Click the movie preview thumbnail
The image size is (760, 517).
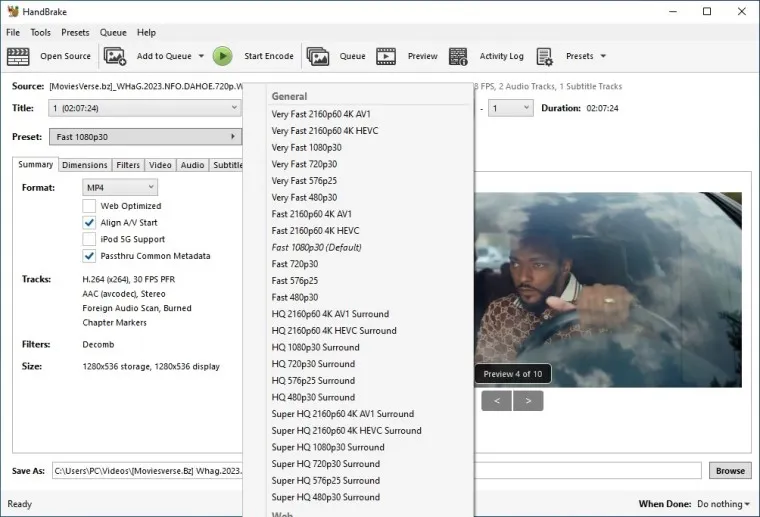coord(608,290)
